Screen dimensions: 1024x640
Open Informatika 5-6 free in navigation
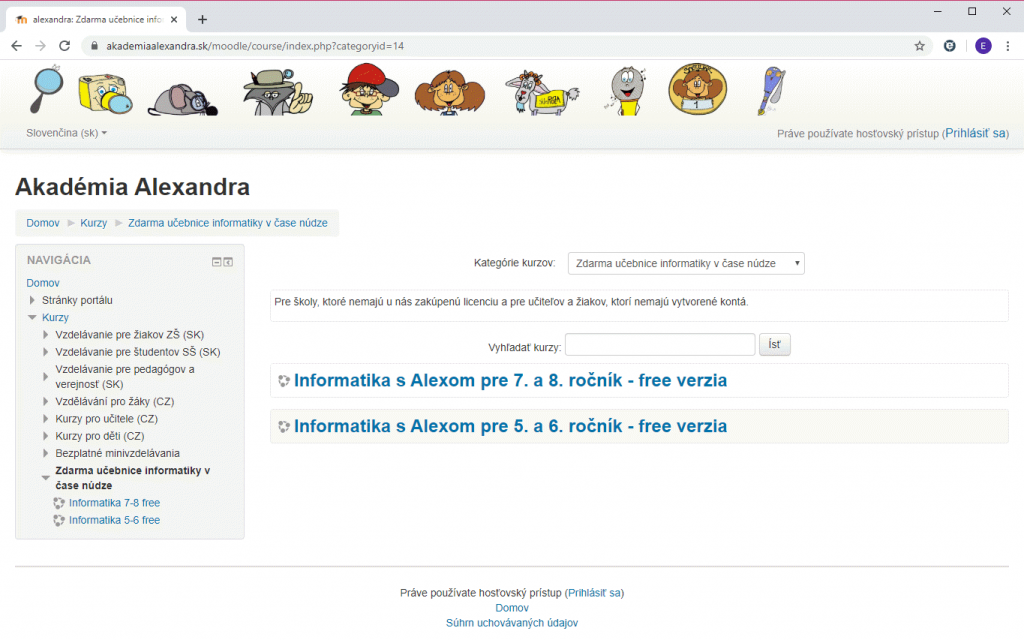pos(114,520)
